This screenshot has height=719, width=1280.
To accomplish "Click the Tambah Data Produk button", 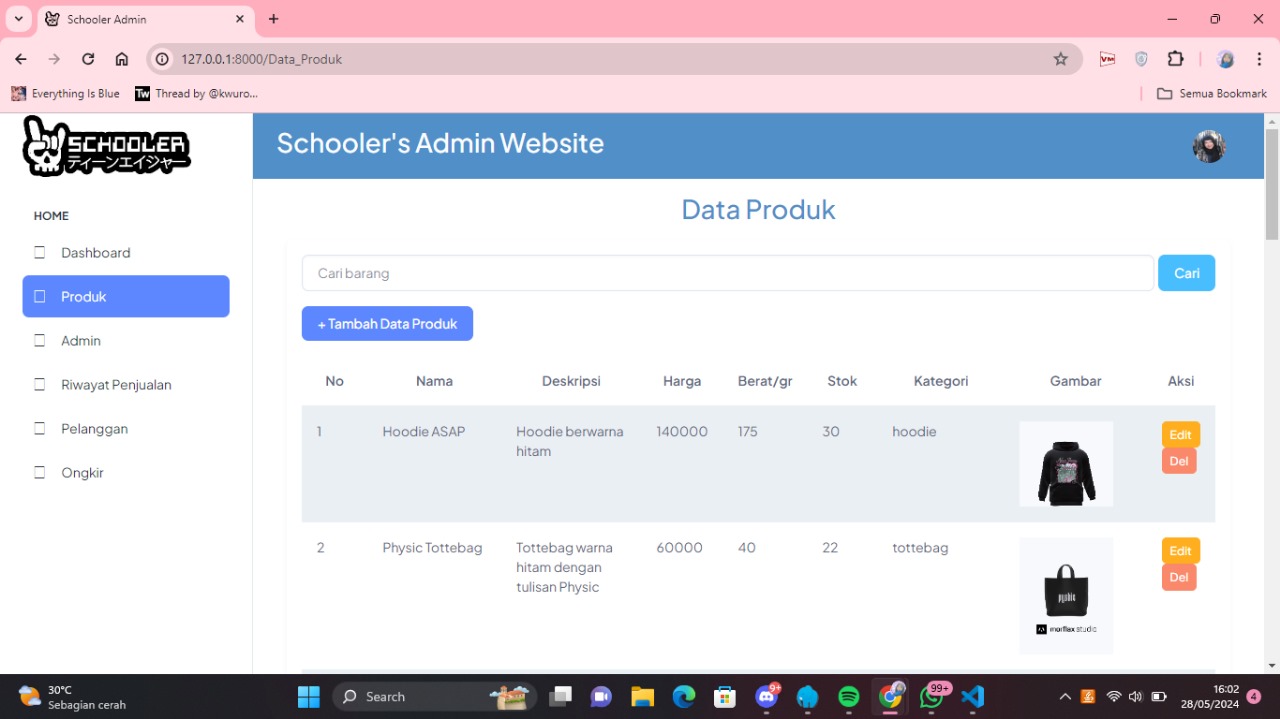I will pyautogui.click(x=387, y=324).
